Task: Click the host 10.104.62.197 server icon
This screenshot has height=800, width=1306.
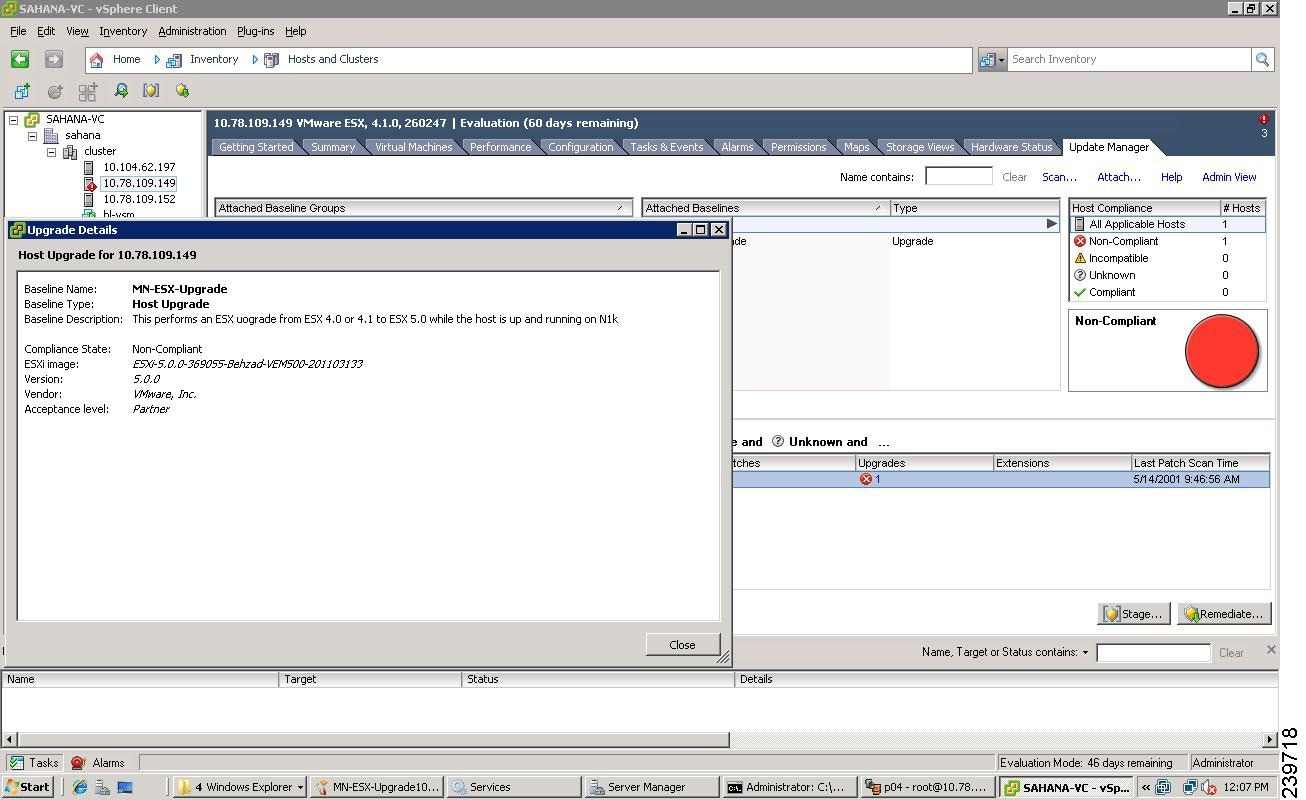Action: point(89,167)
